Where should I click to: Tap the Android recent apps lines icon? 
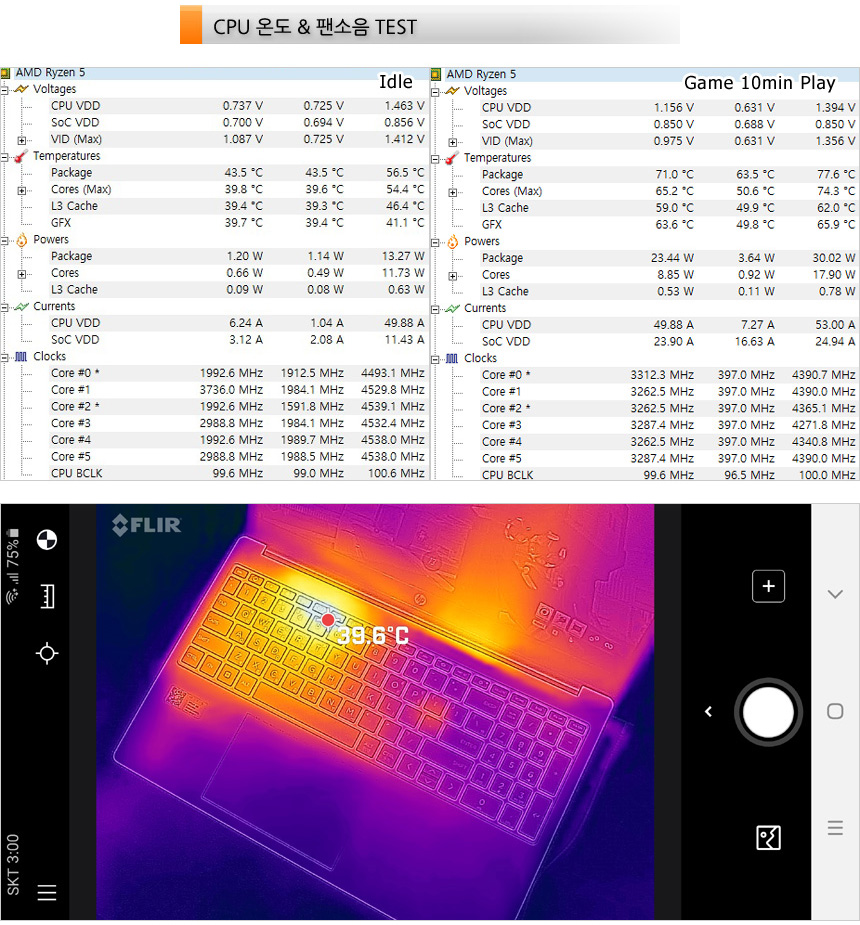pyautogui.click(x=835, y=828)
